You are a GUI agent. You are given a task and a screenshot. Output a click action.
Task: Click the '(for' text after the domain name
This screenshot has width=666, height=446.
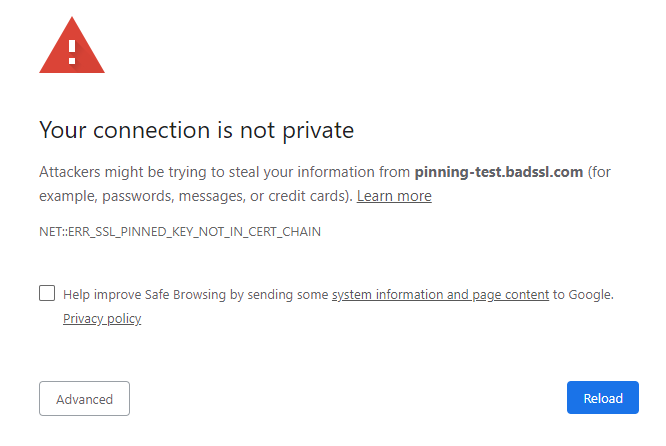tap(599, 172)
